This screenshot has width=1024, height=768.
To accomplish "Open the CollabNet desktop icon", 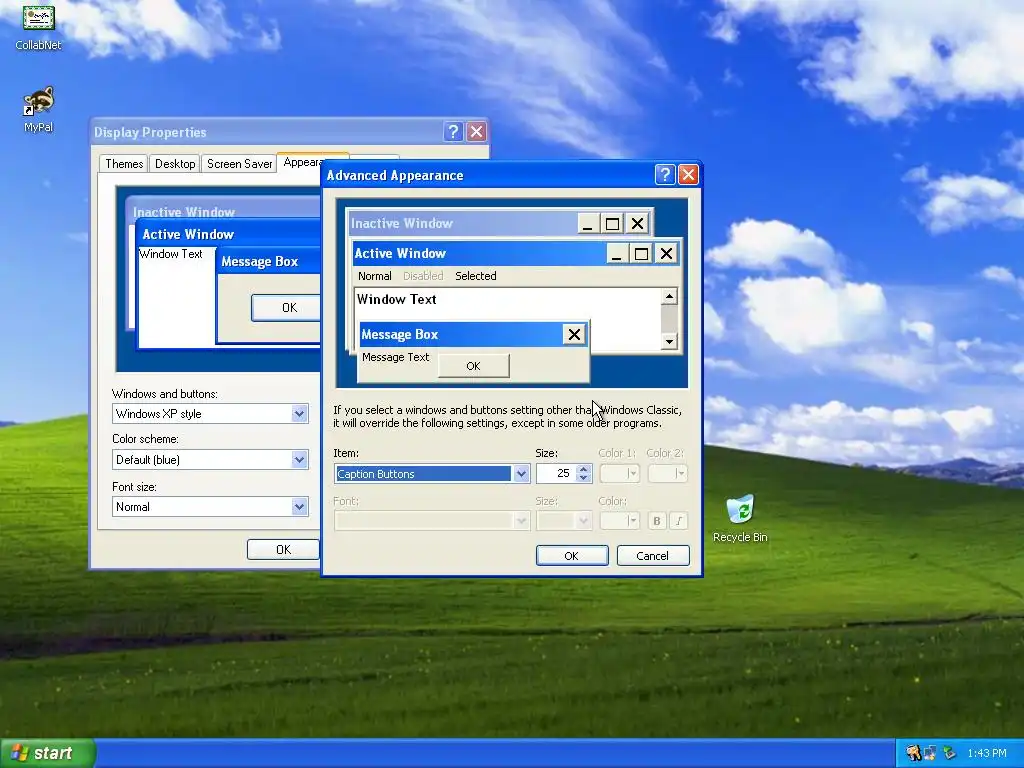I will pyautogui.click(x=38, y=27).
